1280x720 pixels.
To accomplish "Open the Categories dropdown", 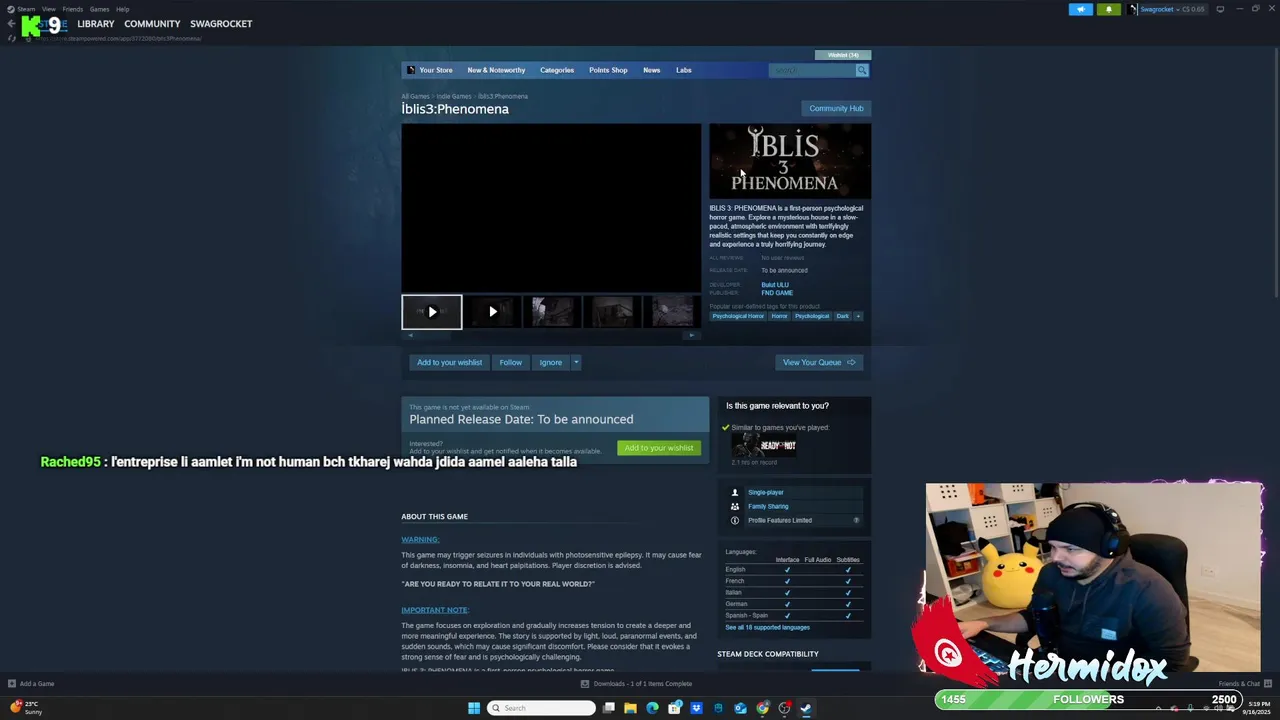I will (557, 70).
